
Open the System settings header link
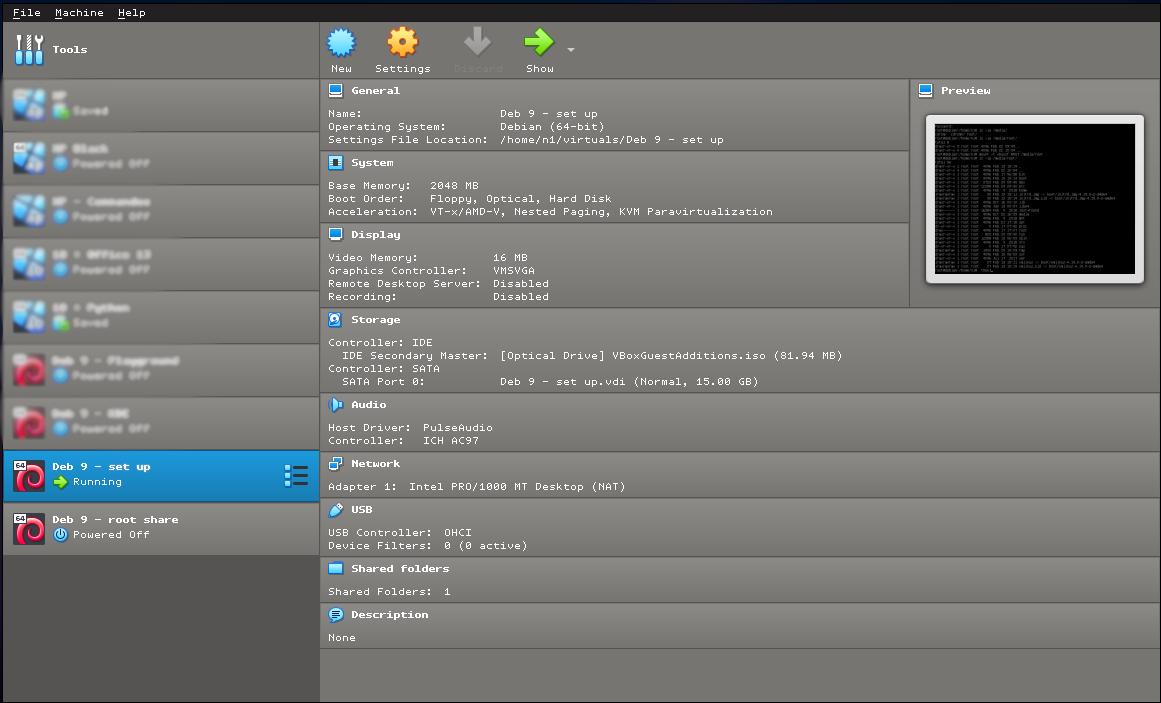click(x=372, y=162)
